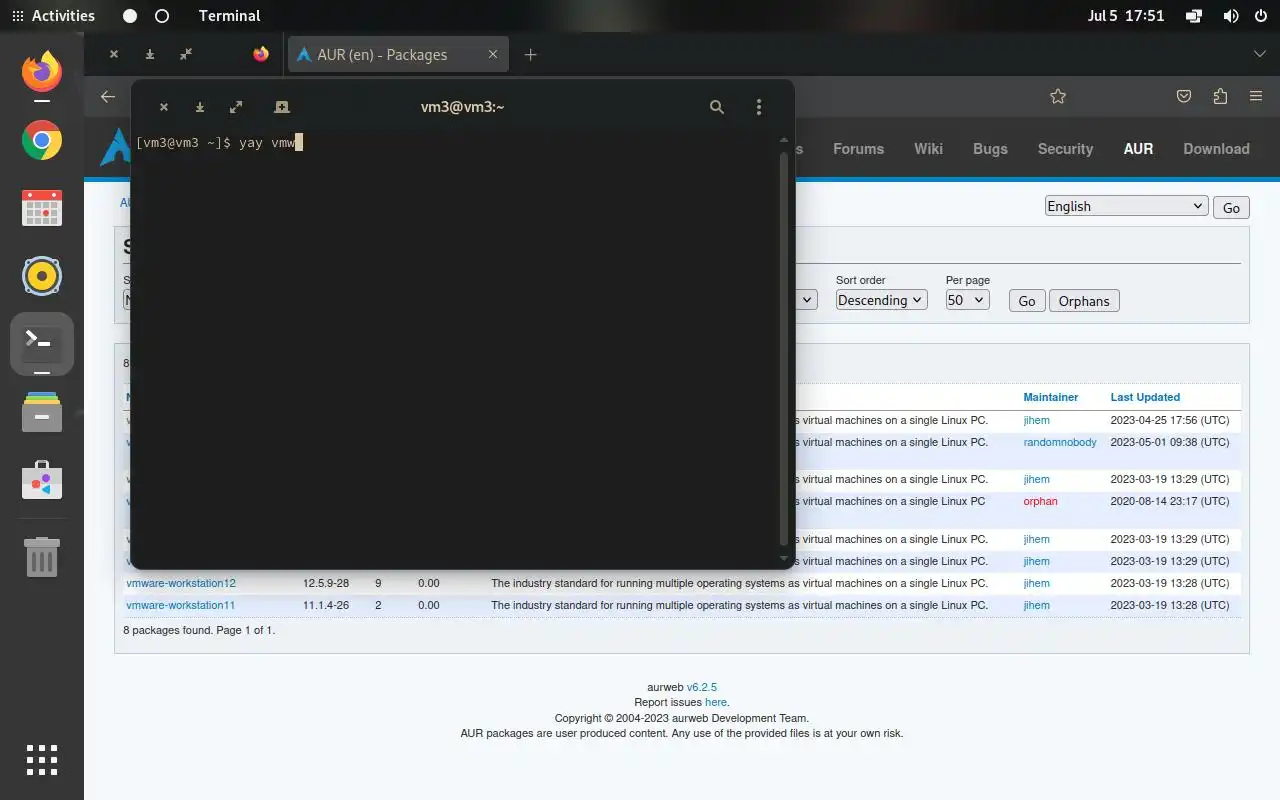Click date 2020-08-14 23:17 (UTC)
Image resolution: width=1280 pixels, height=800 pixels.
click(1169, 501)
